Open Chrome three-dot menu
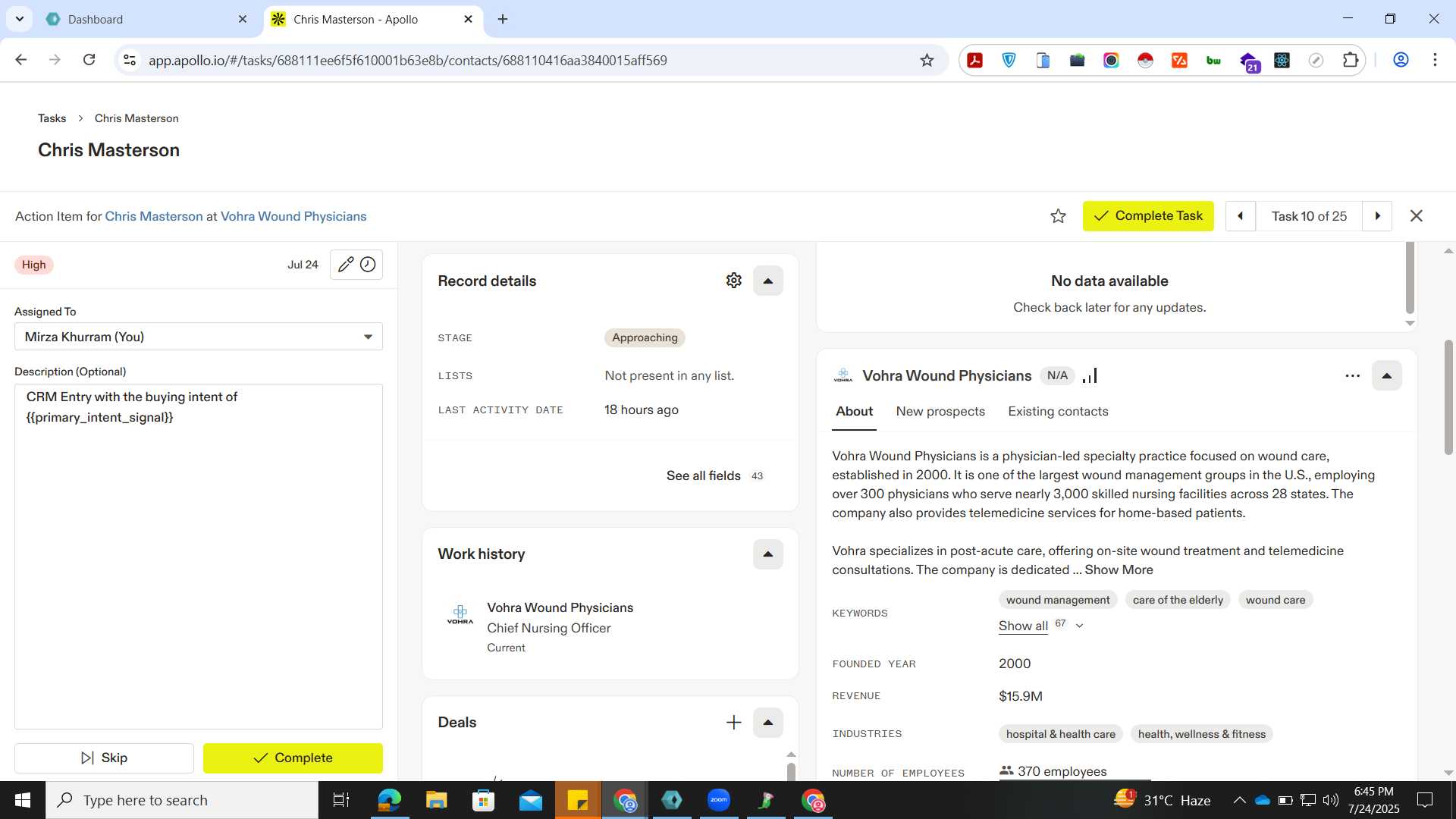The image size is (1456, 819). (1435, 60)
